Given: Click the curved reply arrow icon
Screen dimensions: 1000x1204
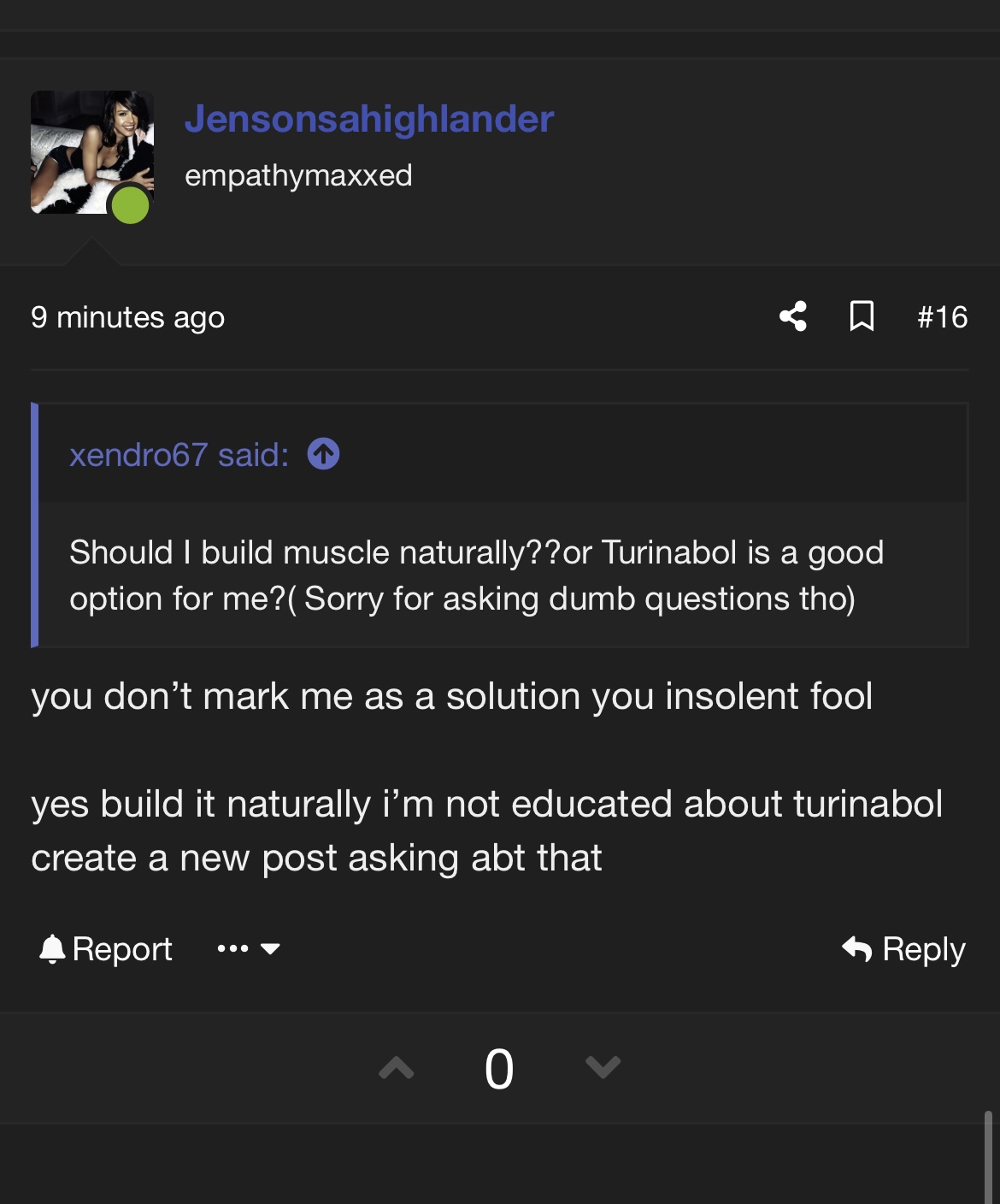Looking at the screenshot, I should (856, 948).
